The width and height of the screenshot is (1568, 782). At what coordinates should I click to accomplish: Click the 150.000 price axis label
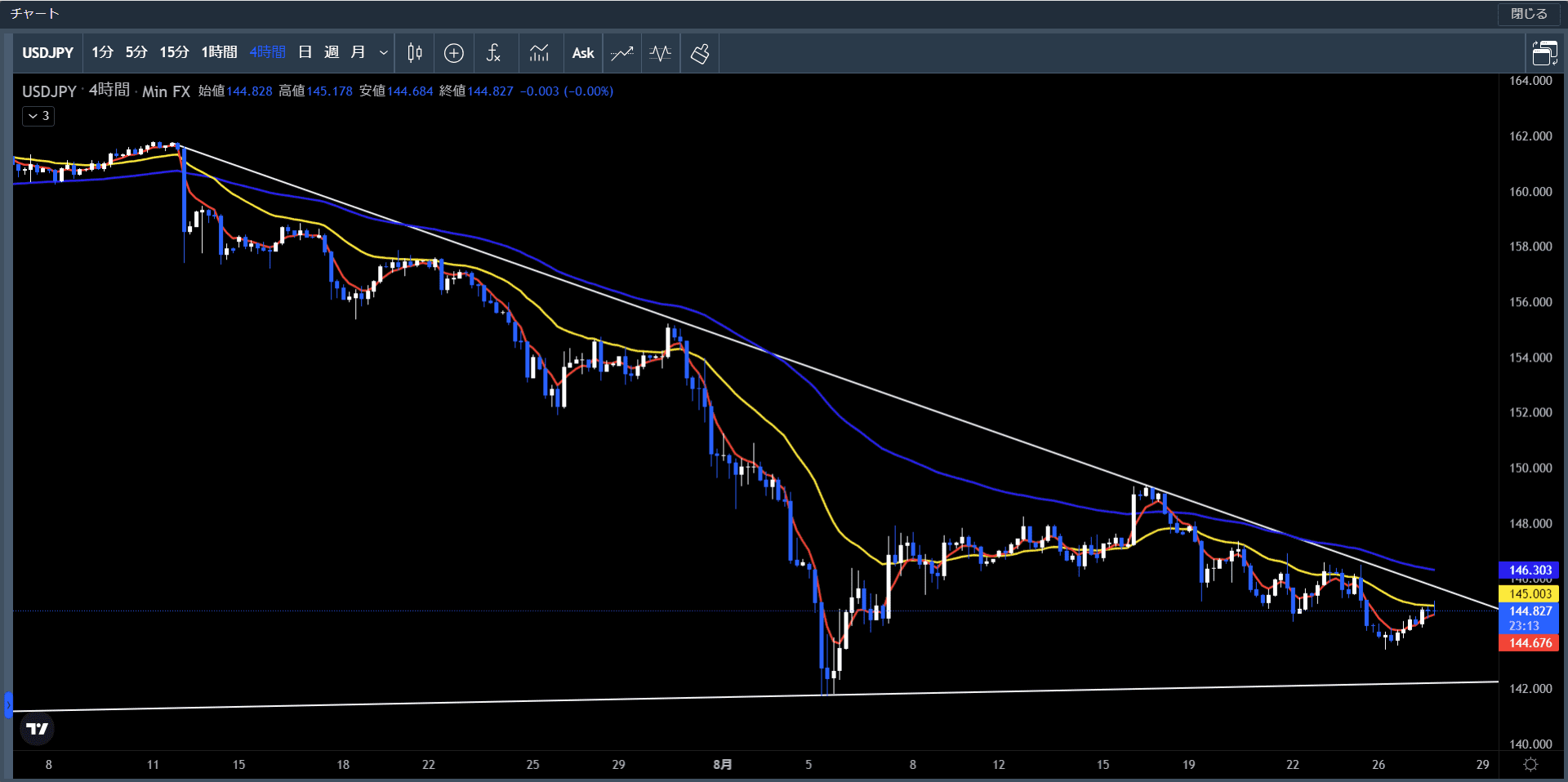(x=1530, y=469)
